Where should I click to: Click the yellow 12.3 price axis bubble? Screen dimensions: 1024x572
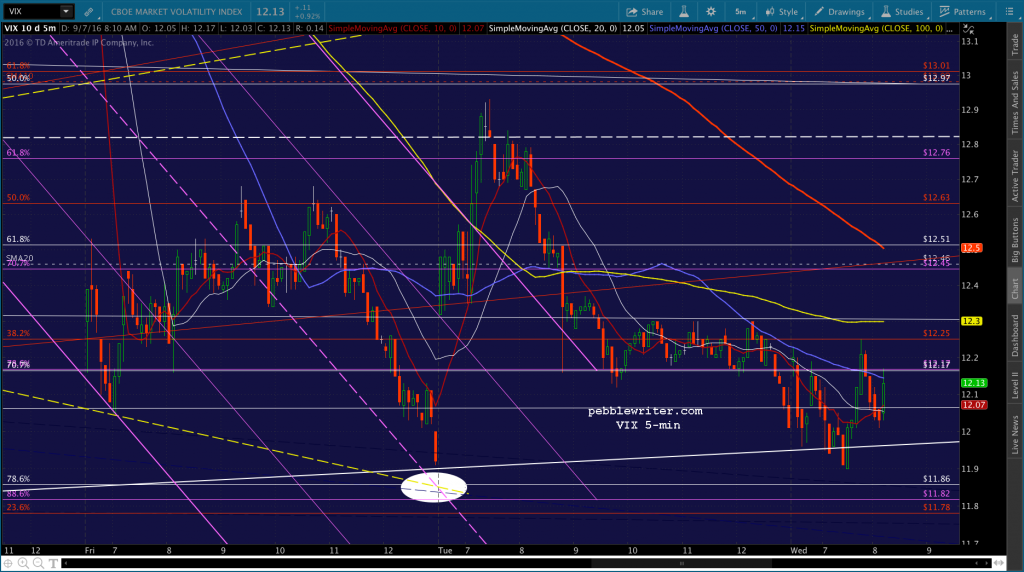pyautogui.click(x=972, y=321)
